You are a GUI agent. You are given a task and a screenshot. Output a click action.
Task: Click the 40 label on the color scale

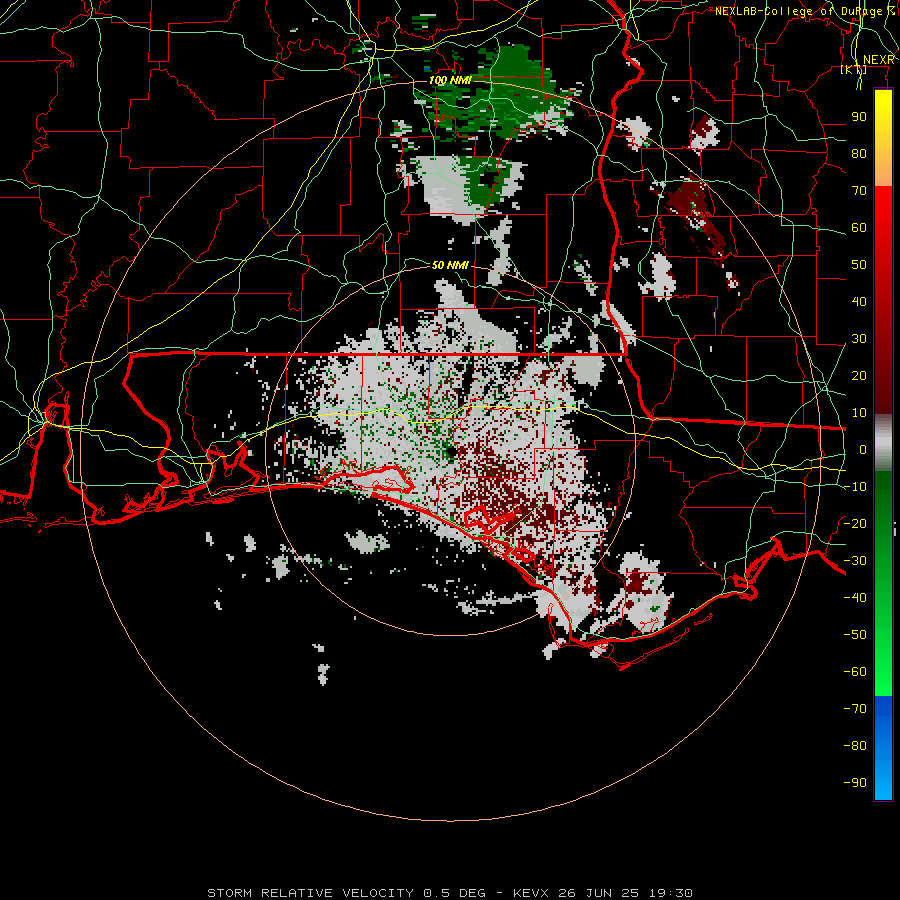859,301
